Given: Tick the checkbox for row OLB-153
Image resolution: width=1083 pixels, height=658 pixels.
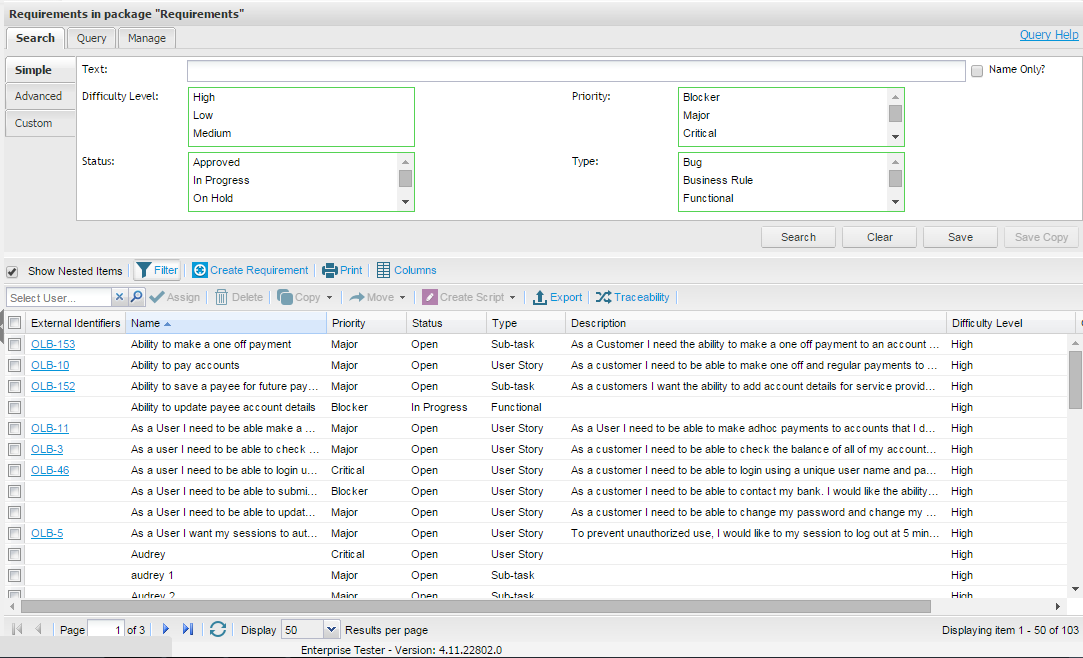Looking at the screenshot, I should (x=15, y=344).
